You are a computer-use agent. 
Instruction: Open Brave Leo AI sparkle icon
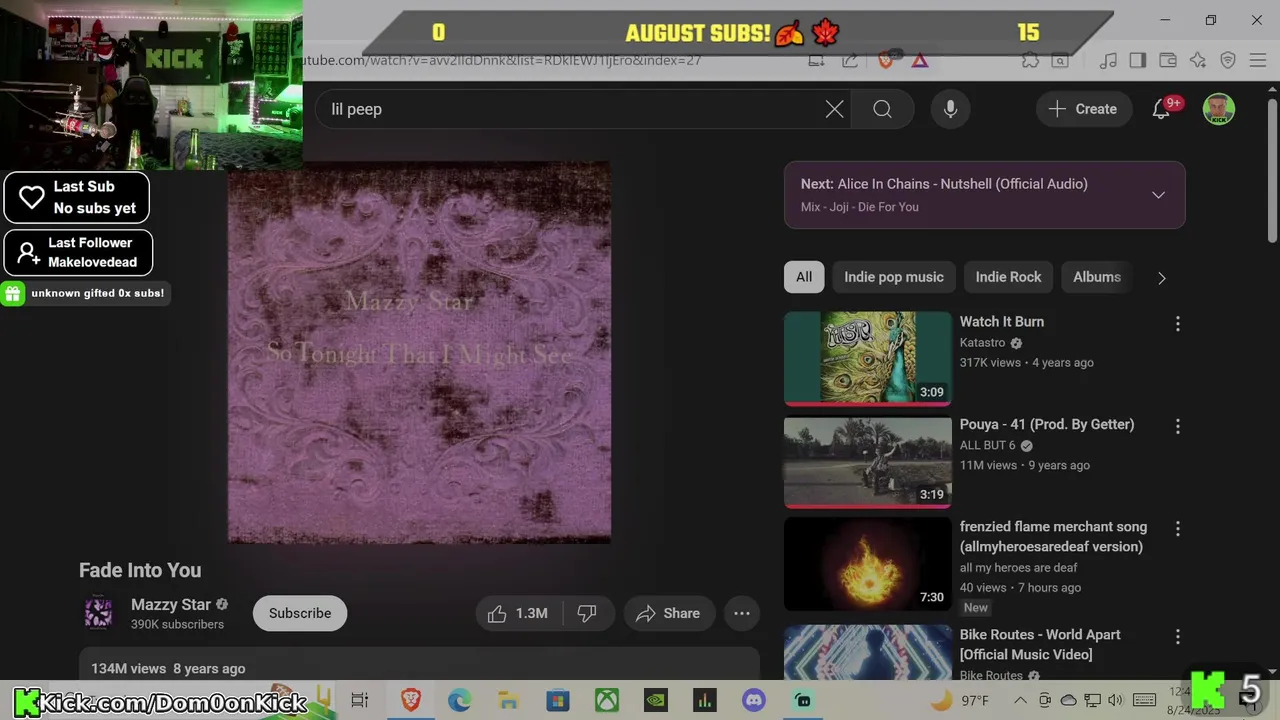coord(1198,60)
